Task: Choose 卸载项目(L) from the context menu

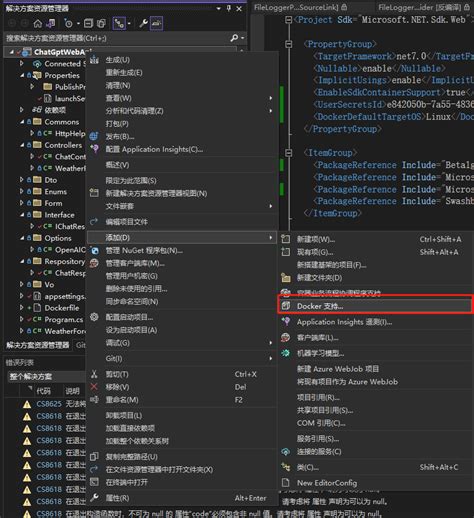Action: click(x=182, y=415)
